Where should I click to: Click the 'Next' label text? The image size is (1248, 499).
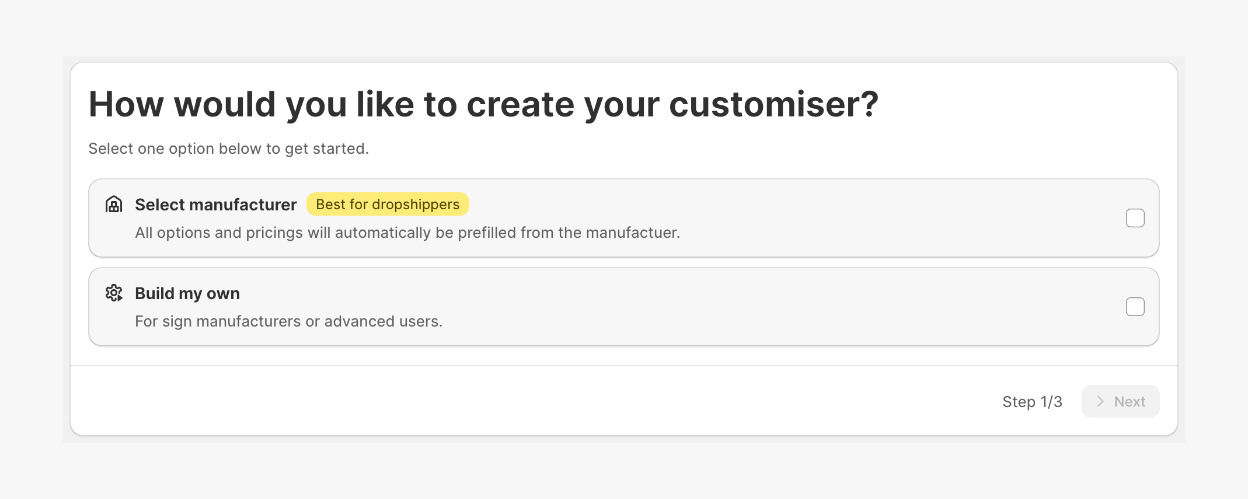tap(1129, 402)
